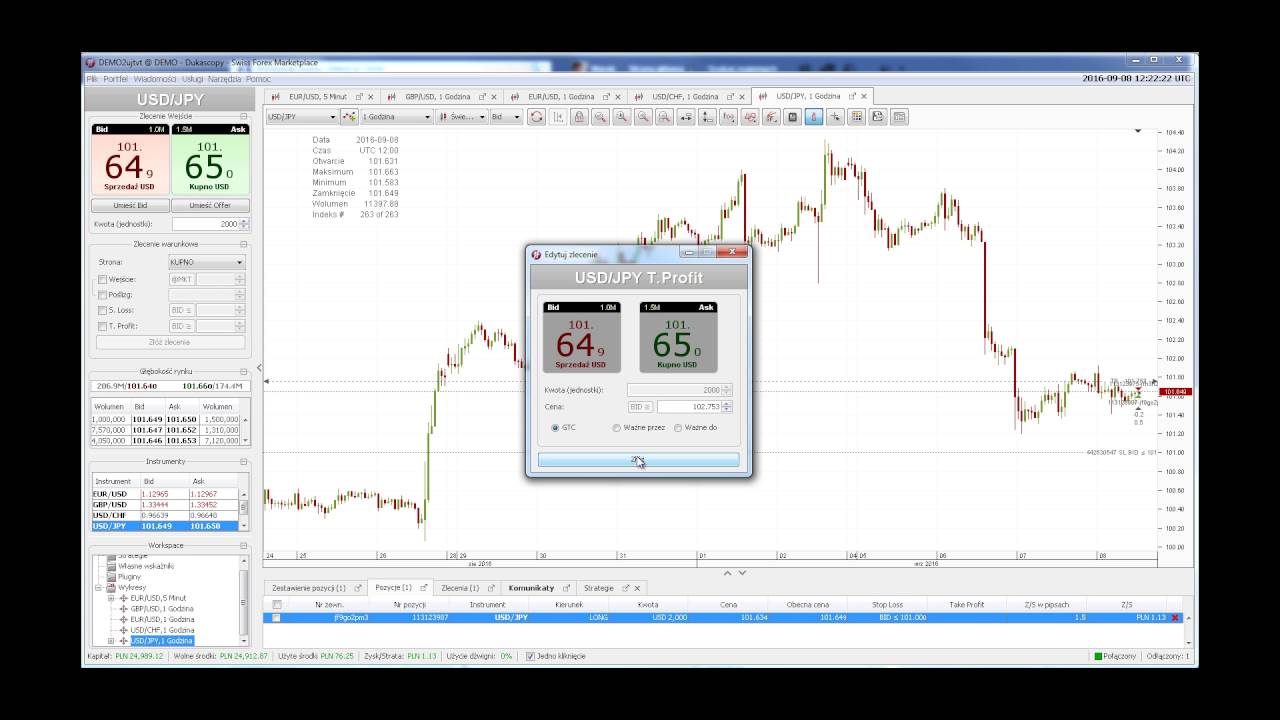This screenshot has width=1280, height=720.
Task: Open the 1 Godzina period dropdown
Action: coord(396,117)
